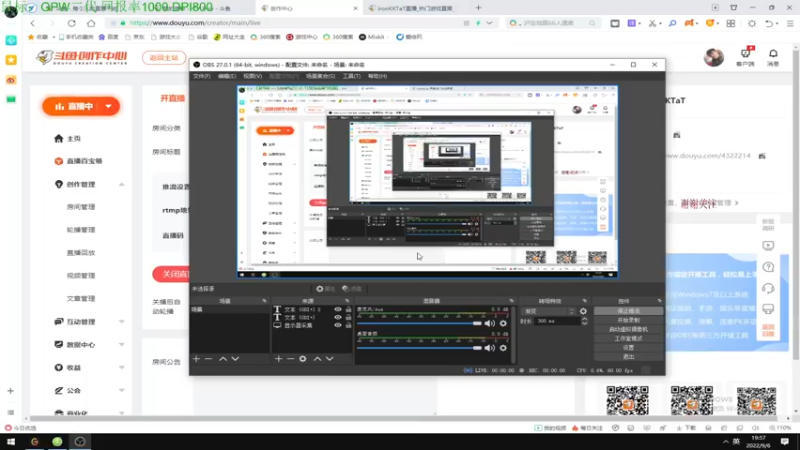
Task: Open OBS 工具(T) menu
Action: (x=351, y=76)
